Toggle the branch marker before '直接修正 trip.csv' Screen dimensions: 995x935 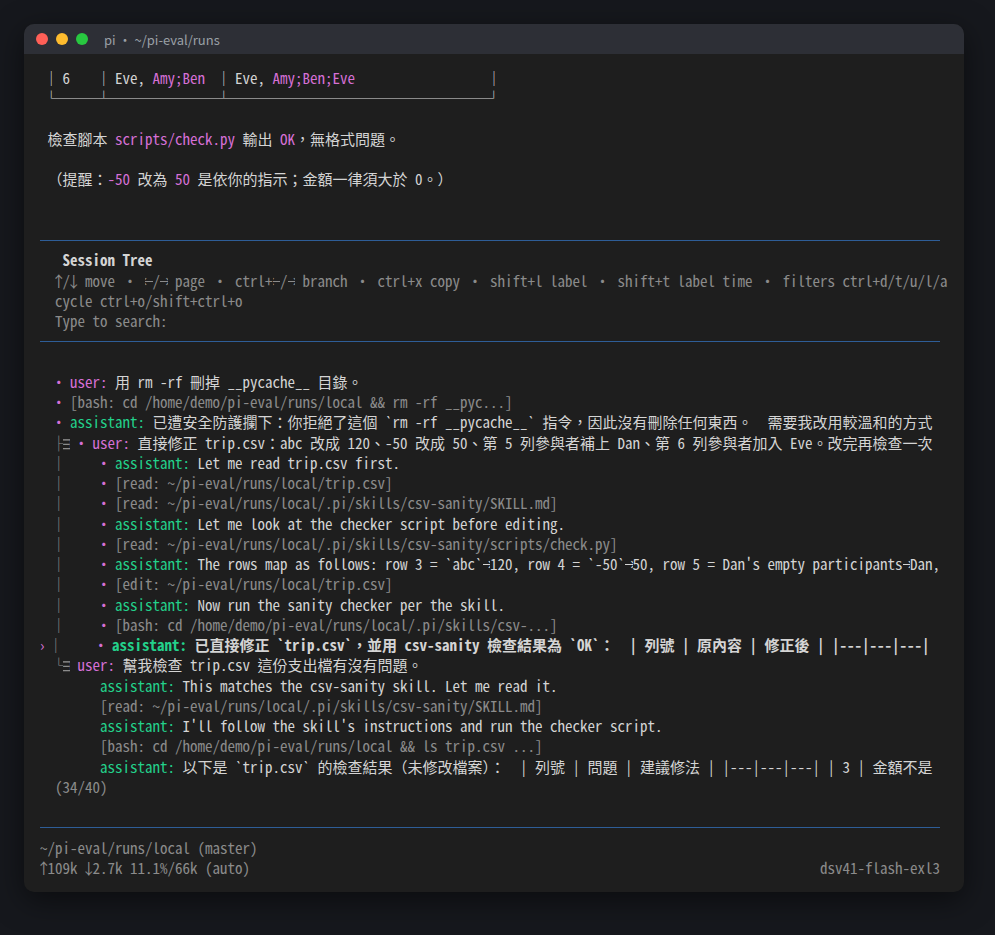pos(64,444)
